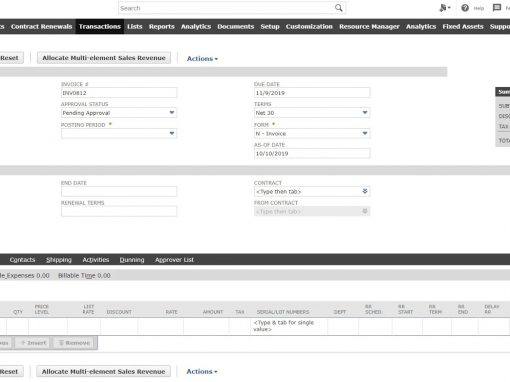
Task: Click the Price Level column header
Action: (x=42, y=309)
